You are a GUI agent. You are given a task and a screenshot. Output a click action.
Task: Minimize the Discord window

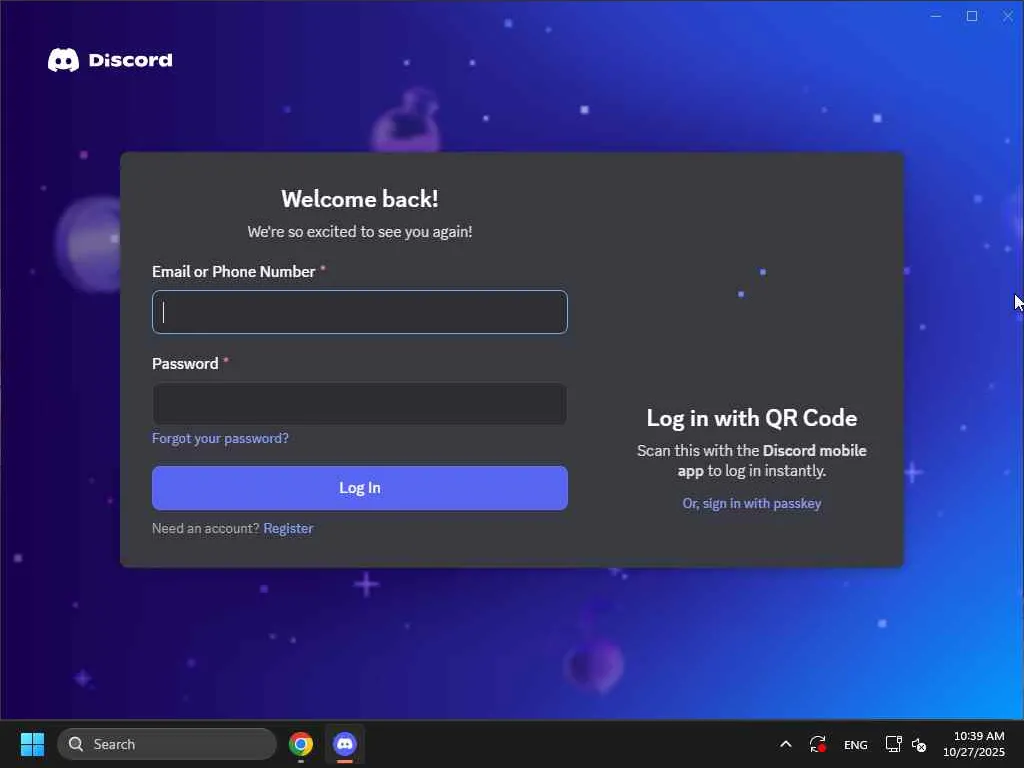(936, 16)
